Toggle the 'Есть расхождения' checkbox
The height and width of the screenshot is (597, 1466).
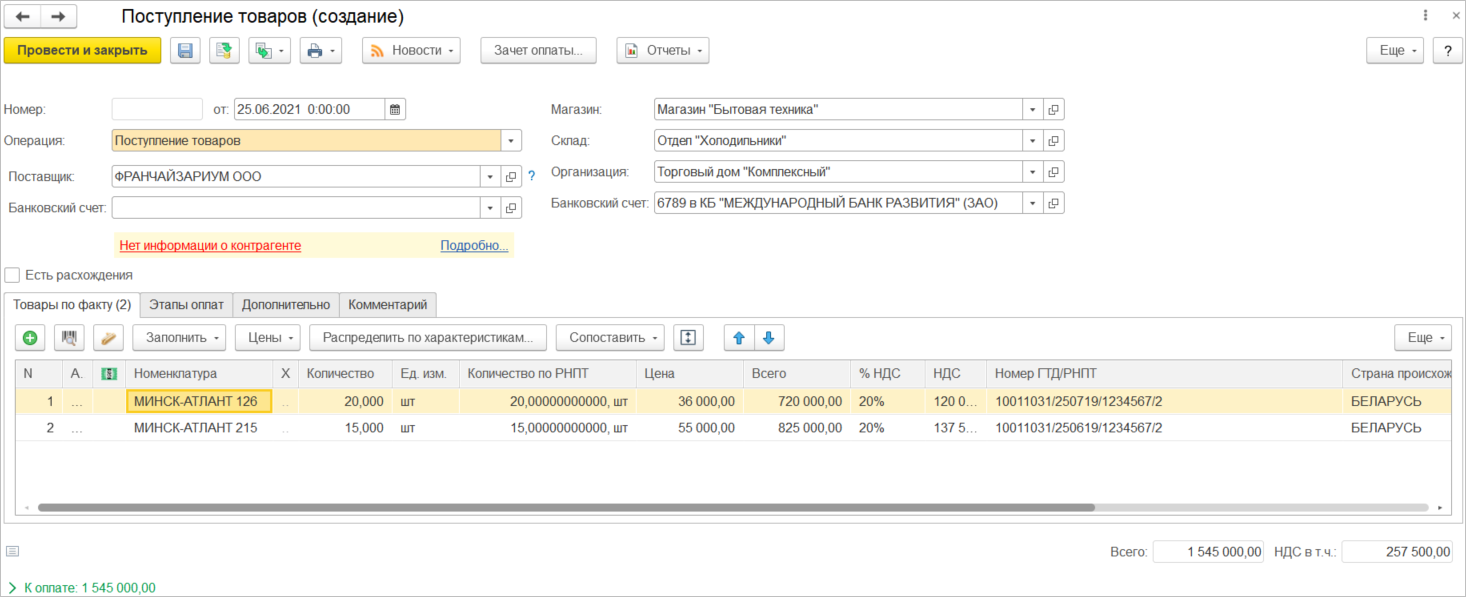tap(12, 275)
